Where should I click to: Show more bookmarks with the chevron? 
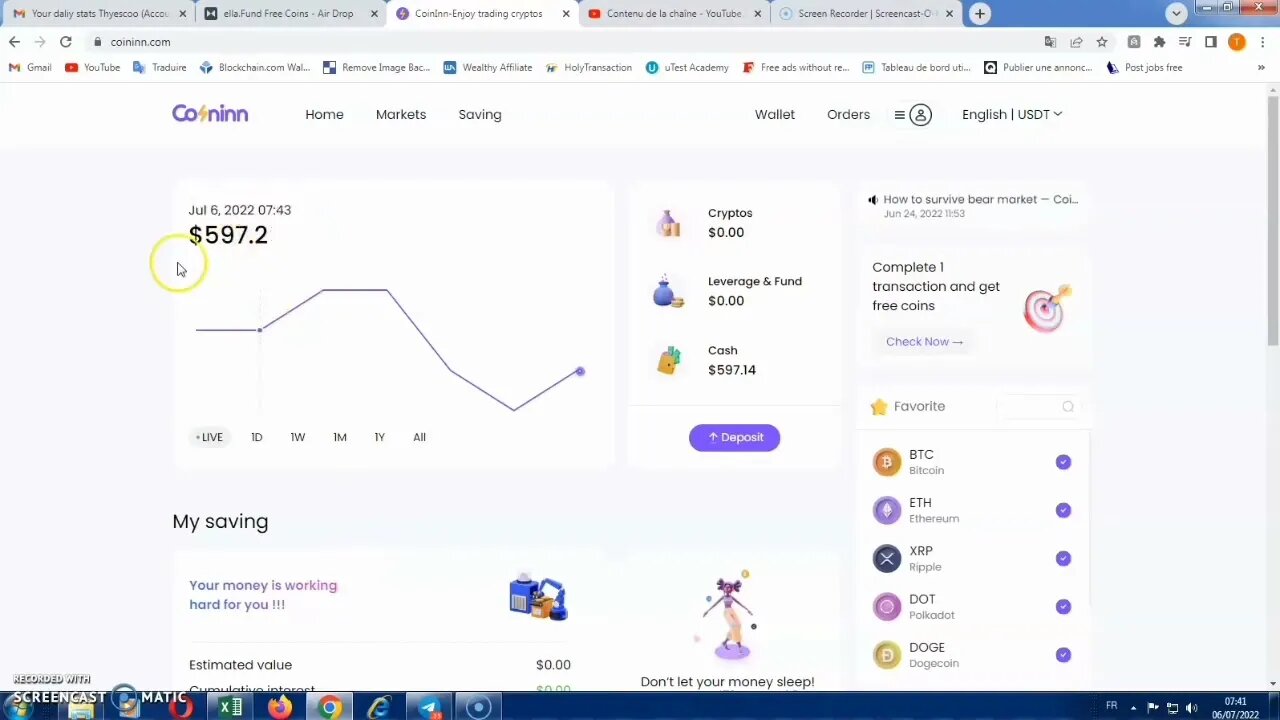coord(1261,67)
